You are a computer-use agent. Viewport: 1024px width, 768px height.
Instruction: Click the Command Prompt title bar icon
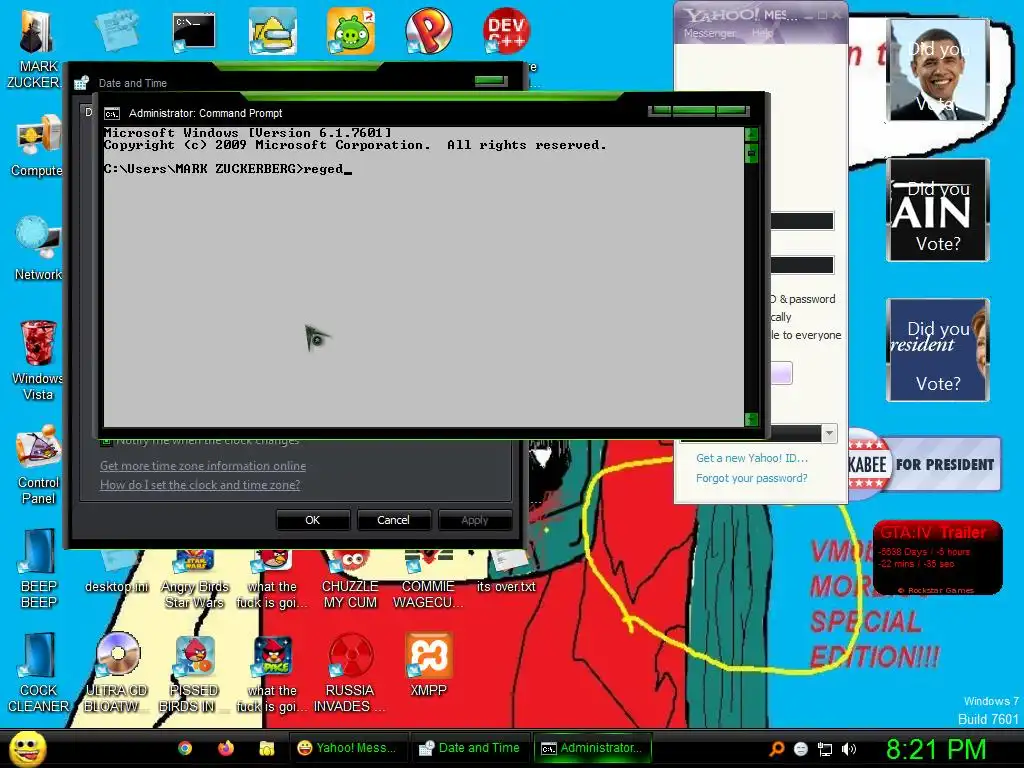coord(112,114)
